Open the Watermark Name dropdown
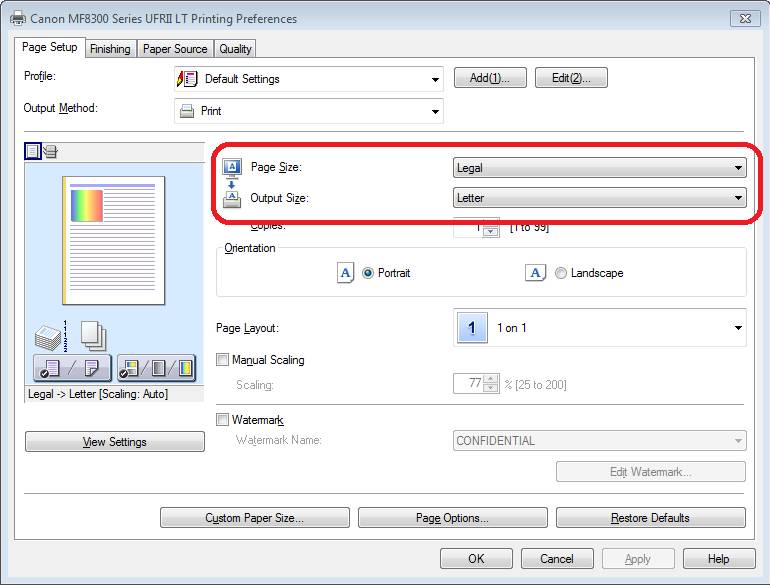The height and width of the screenshot is (585, 770). pos(600,441)
